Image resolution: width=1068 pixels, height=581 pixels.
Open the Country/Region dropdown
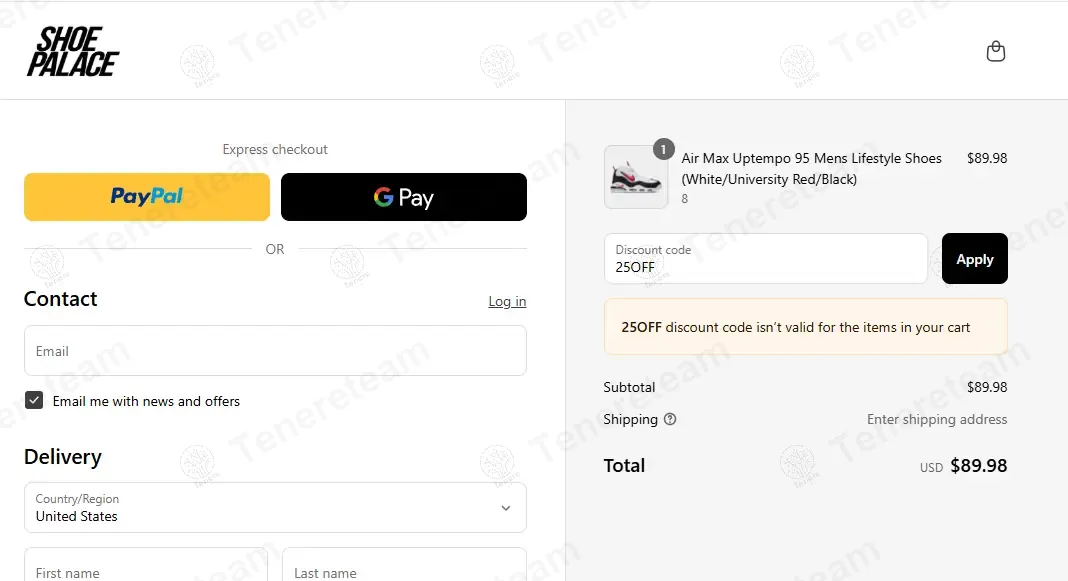[x=275, y=508]
